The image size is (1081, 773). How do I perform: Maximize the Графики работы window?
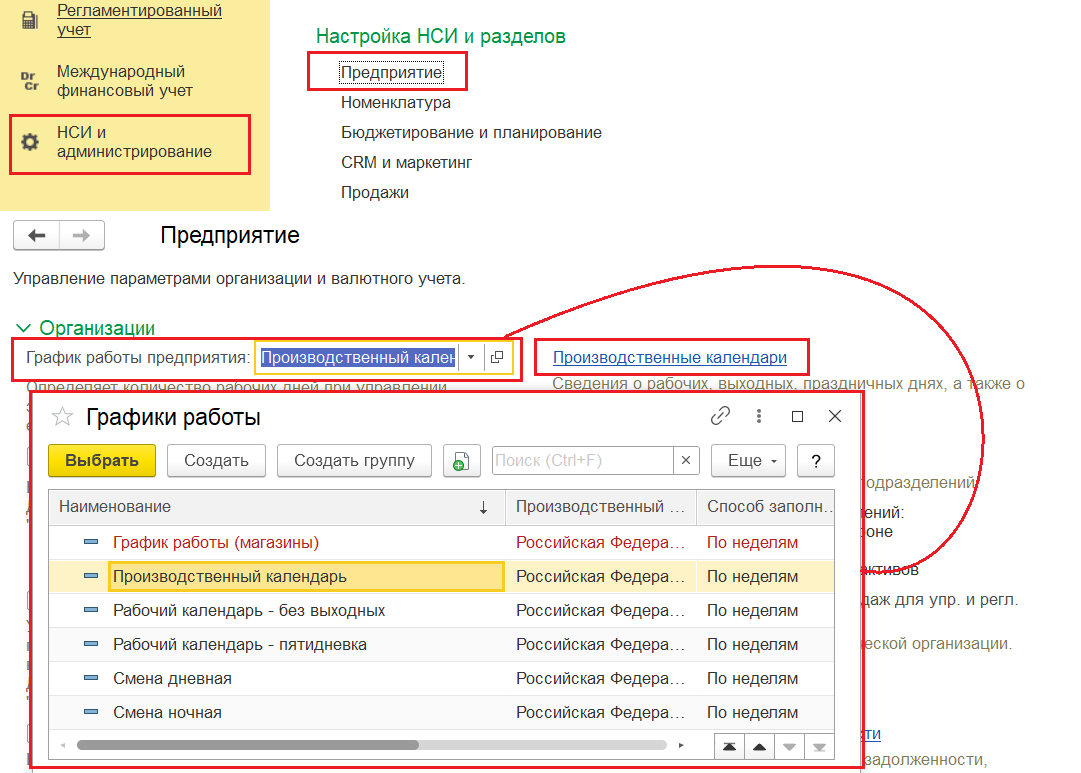pos(797,416)
